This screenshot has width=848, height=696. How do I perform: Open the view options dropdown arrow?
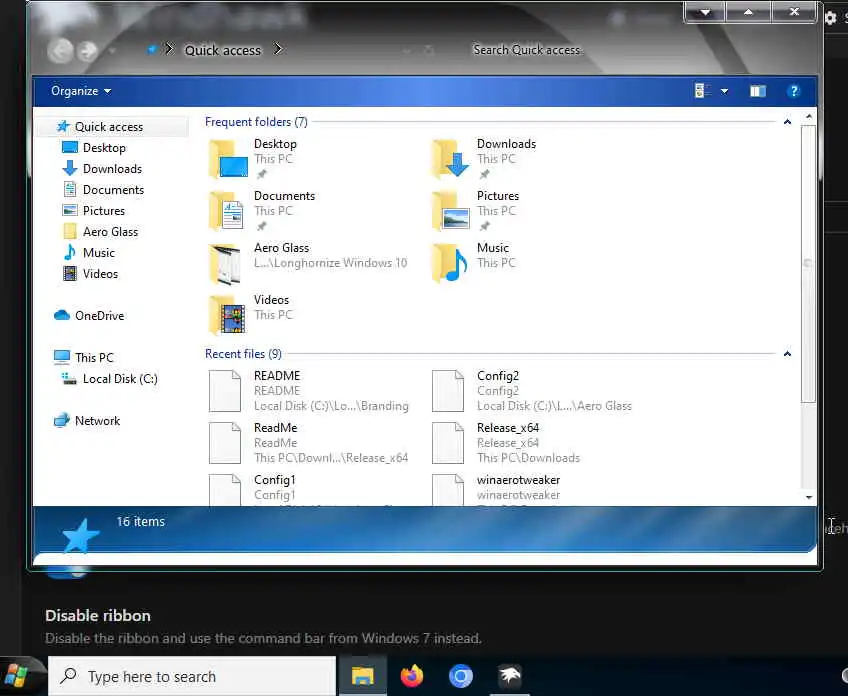[x=724, y=91]
